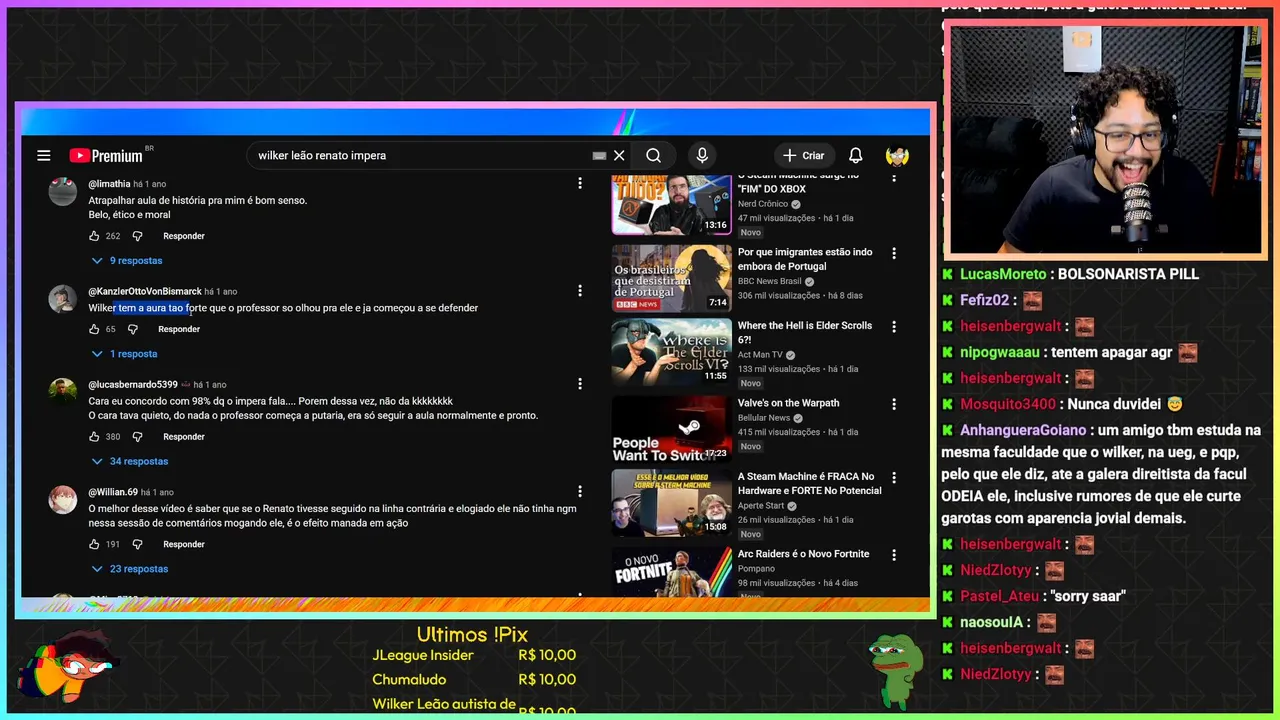This screenshot has width=1280, height=720.
Task: Like the @KanzlerOttoVonBismarck comment
Action: 94,329
